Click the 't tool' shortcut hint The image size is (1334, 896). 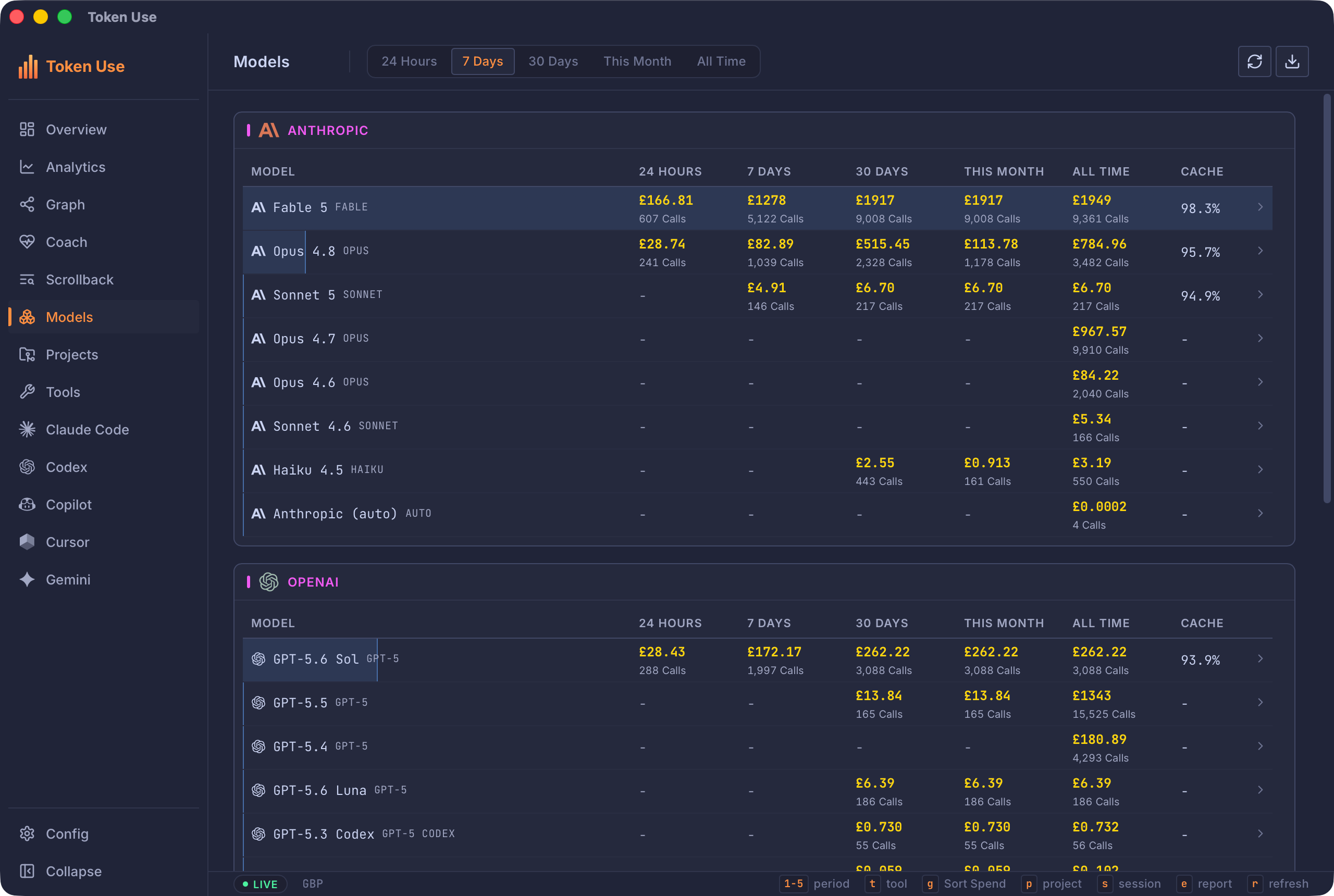tap(886, 883)
